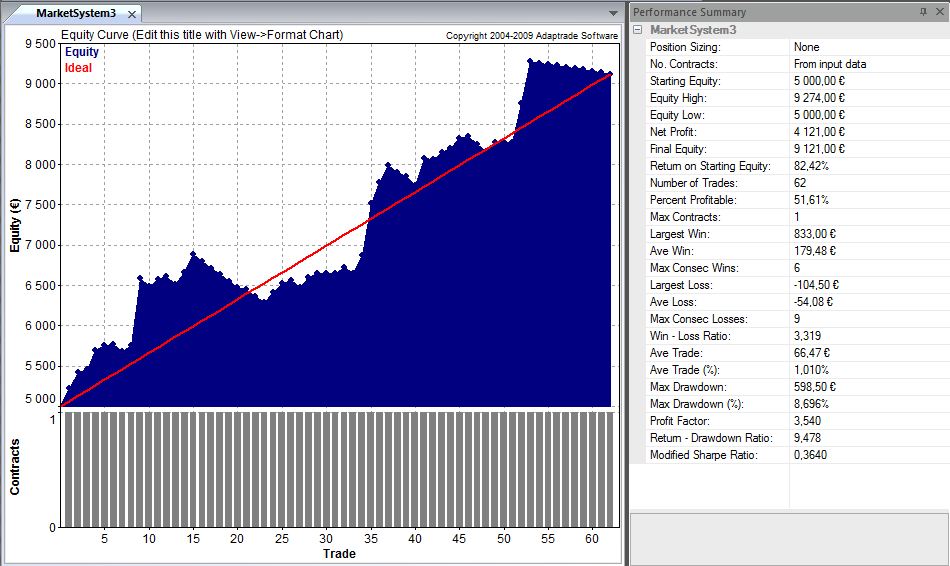The image size is (950, 566).
Task: Click the Percent Profitable value 51,61%
Action: pos(811,199)
